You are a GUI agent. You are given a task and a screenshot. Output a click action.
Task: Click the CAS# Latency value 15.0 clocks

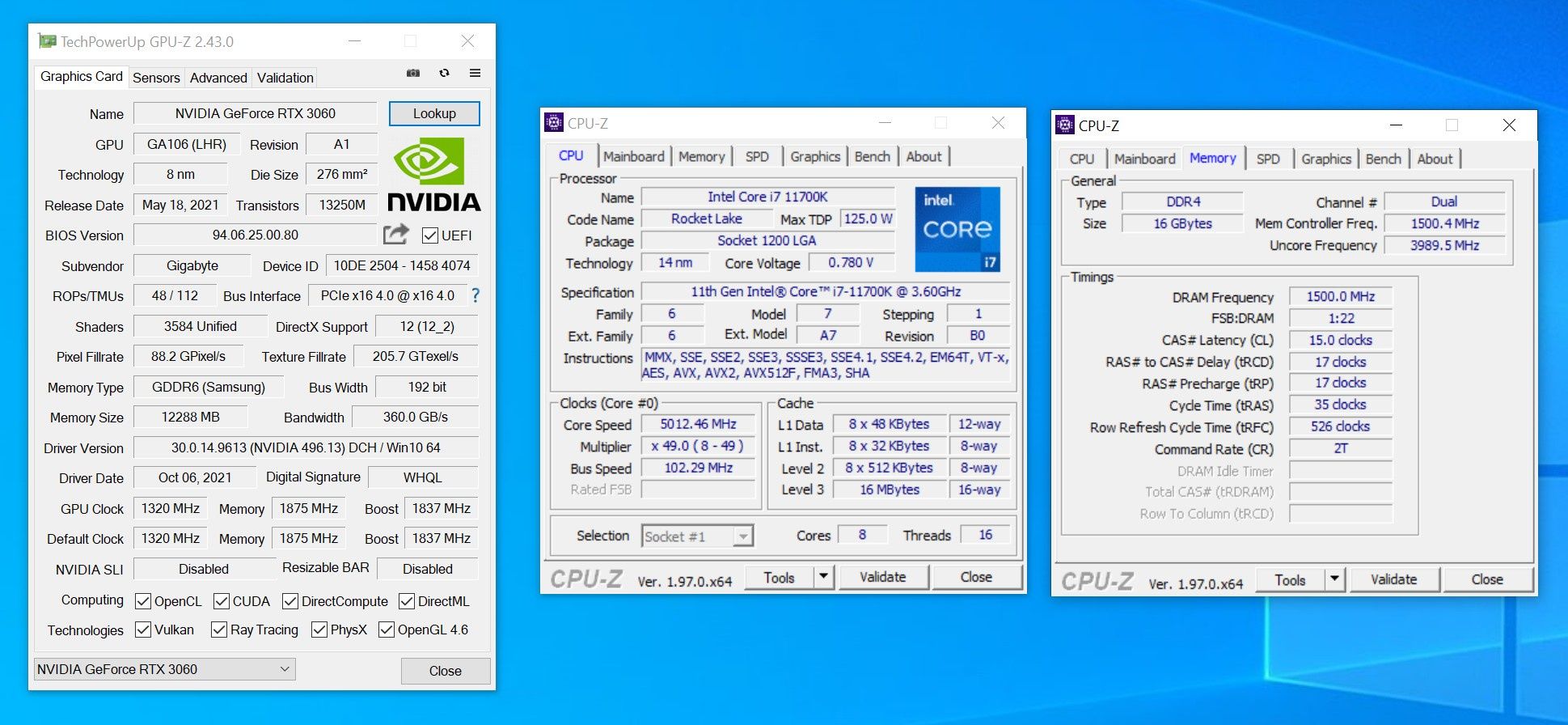tap(1340, 340)
